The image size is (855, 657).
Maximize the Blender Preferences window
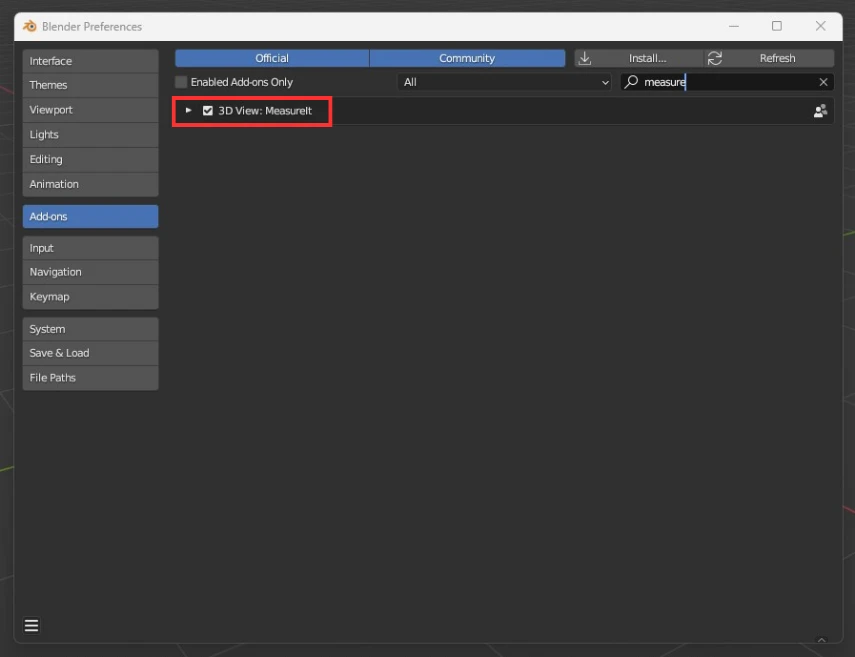777,26
